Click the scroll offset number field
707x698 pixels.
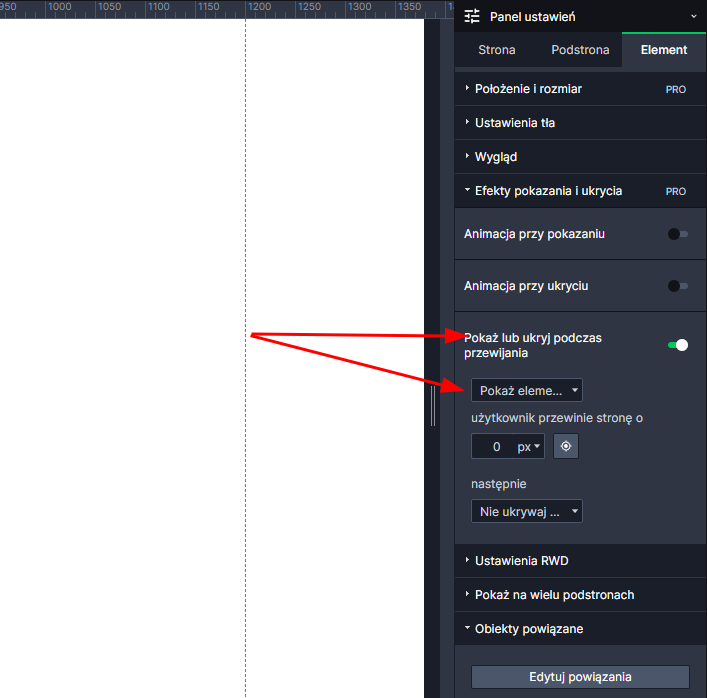[492, 447]
